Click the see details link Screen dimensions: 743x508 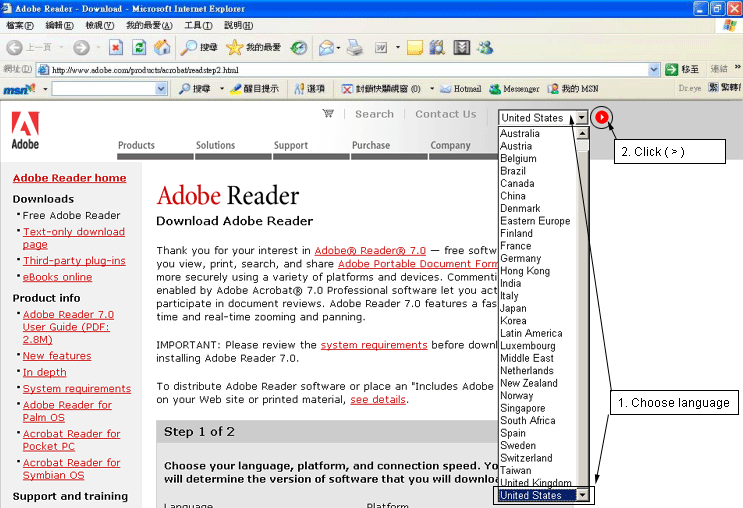[378, 399]
